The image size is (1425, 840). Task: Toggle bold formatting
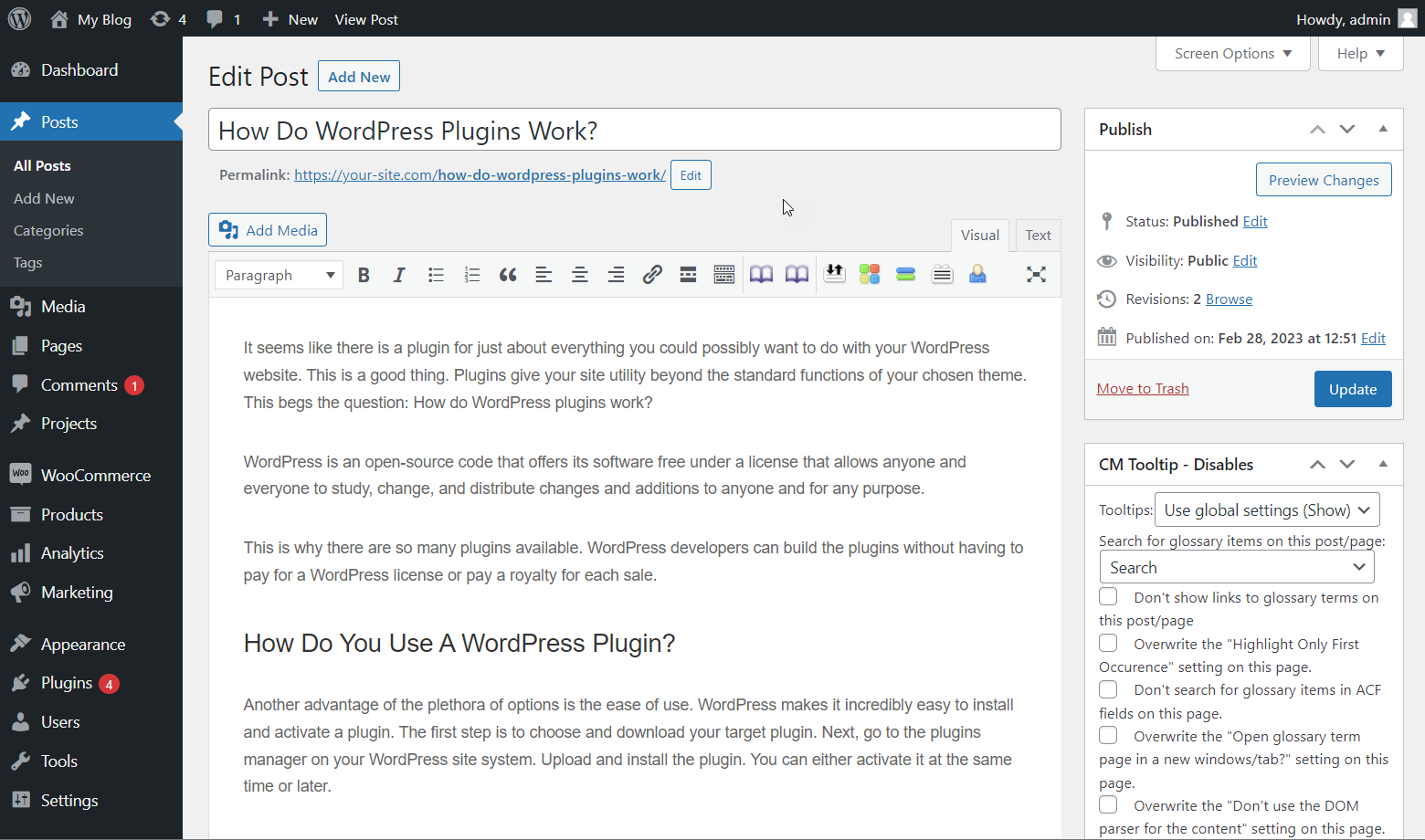pos(364,275)
